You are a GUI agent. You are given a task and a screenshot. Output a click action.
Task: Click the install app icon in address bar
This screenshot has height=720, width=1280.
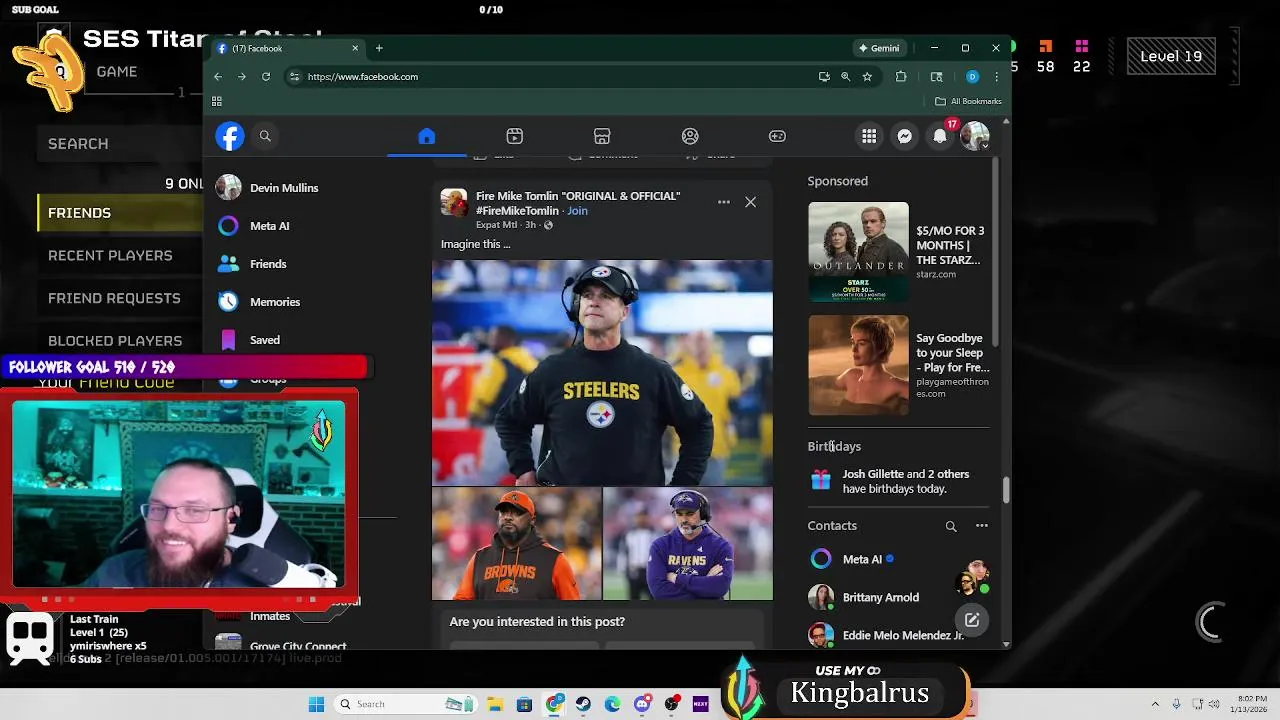824,76
